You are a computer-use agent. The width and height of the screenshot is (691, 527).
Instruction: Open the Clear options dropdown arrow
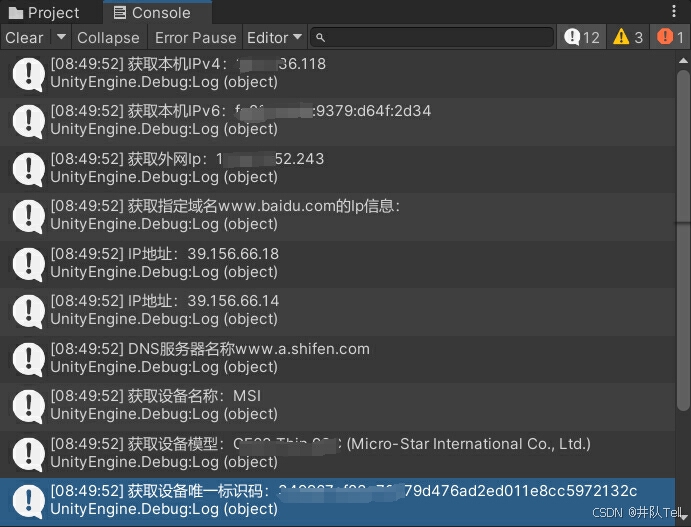coord(61,37)
